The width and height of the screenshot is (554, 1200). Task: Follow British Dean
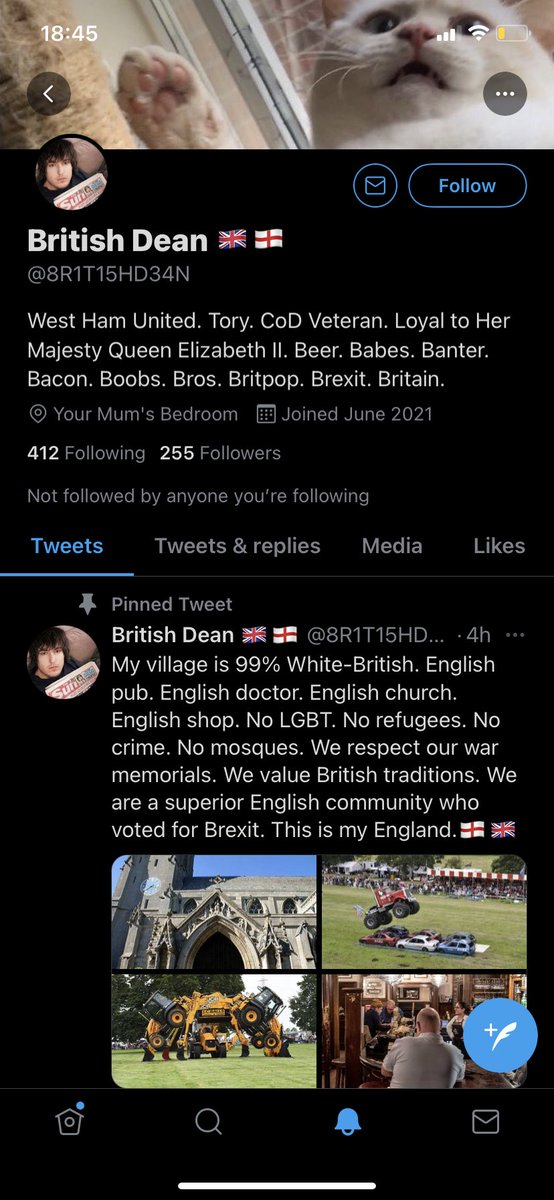(467, 186)
